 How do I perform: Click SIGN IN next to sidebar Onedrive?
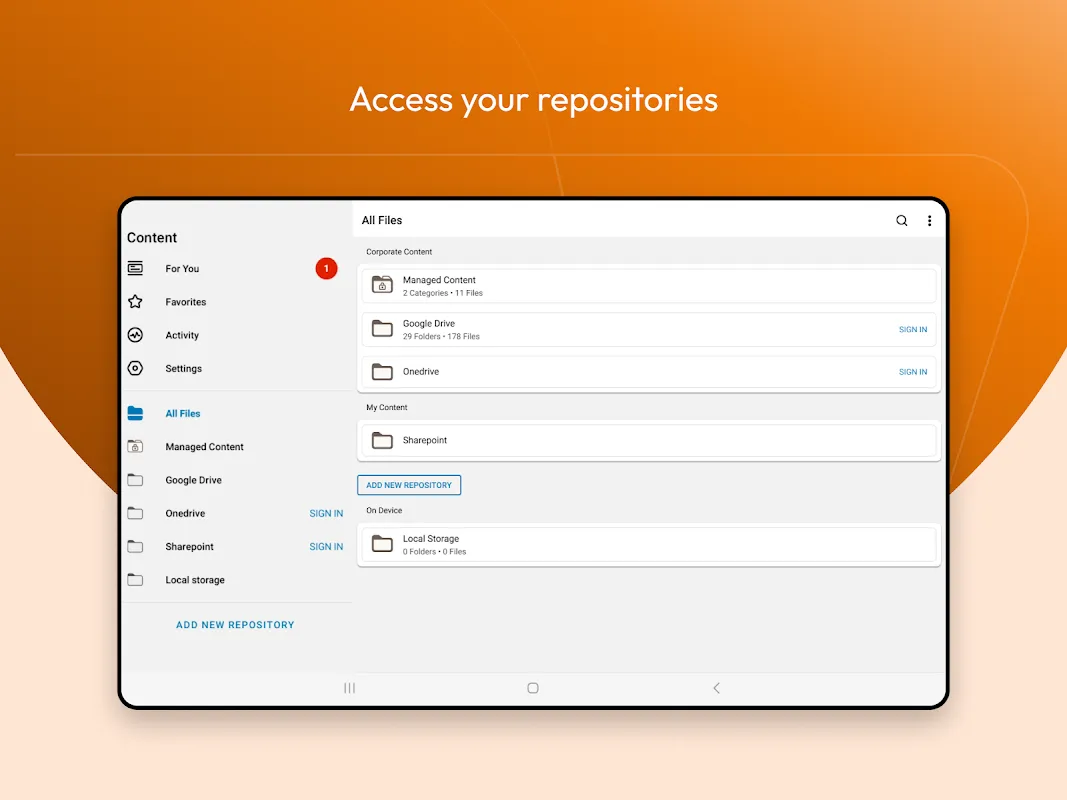[326, 514]
